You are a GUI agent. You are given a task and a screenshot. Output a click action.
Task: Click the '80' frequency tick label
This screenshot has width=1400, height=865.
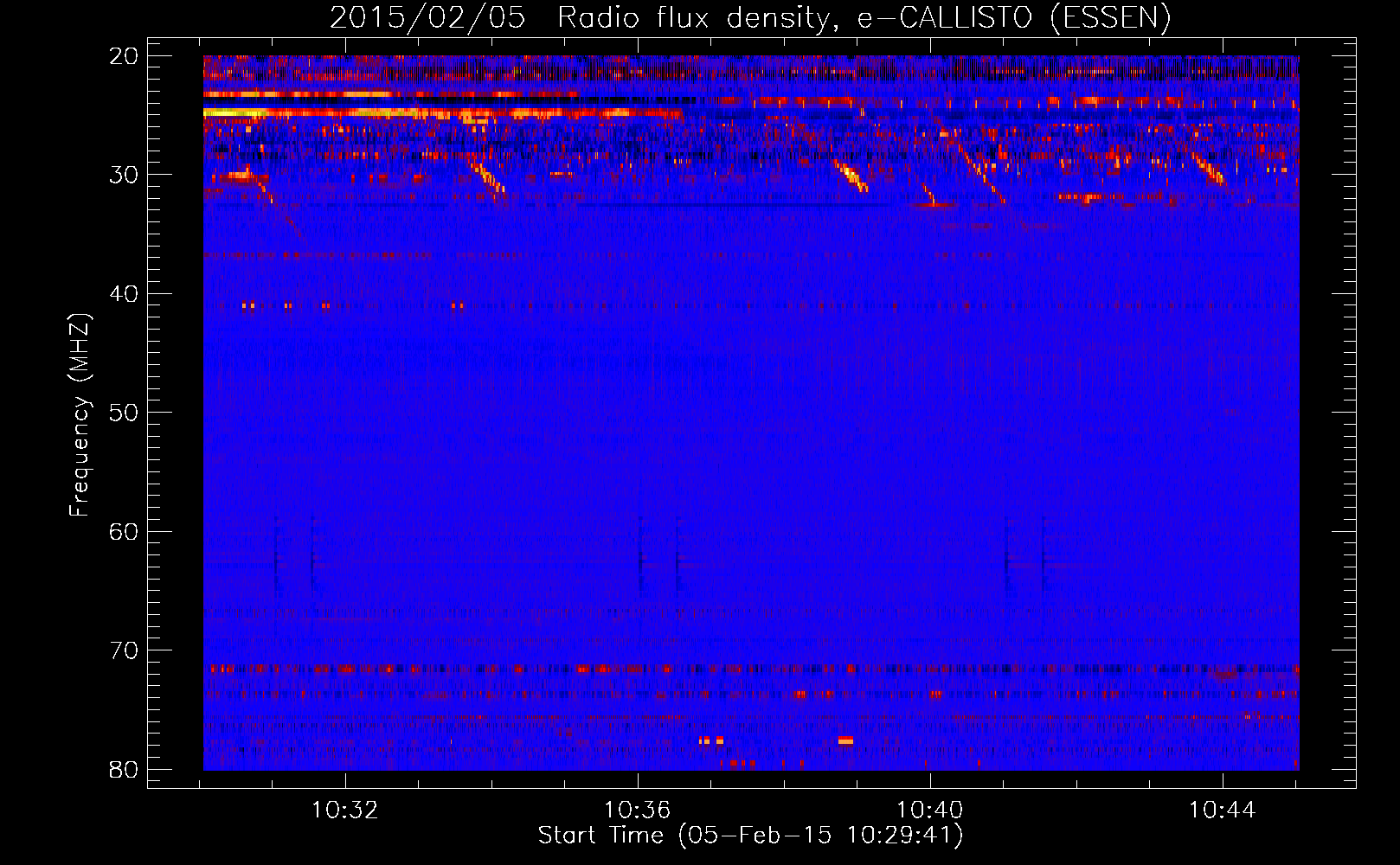[x=125, y=769]
